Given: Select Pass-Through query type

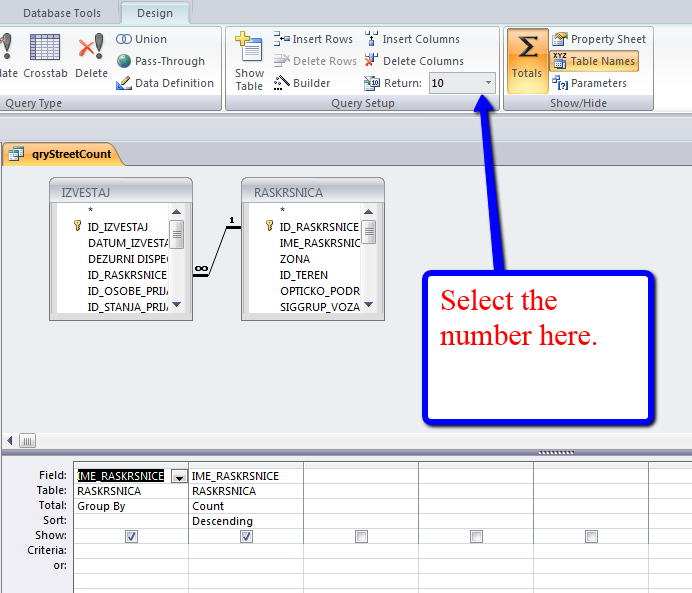Looking at the screenshot, I should 161,61.
